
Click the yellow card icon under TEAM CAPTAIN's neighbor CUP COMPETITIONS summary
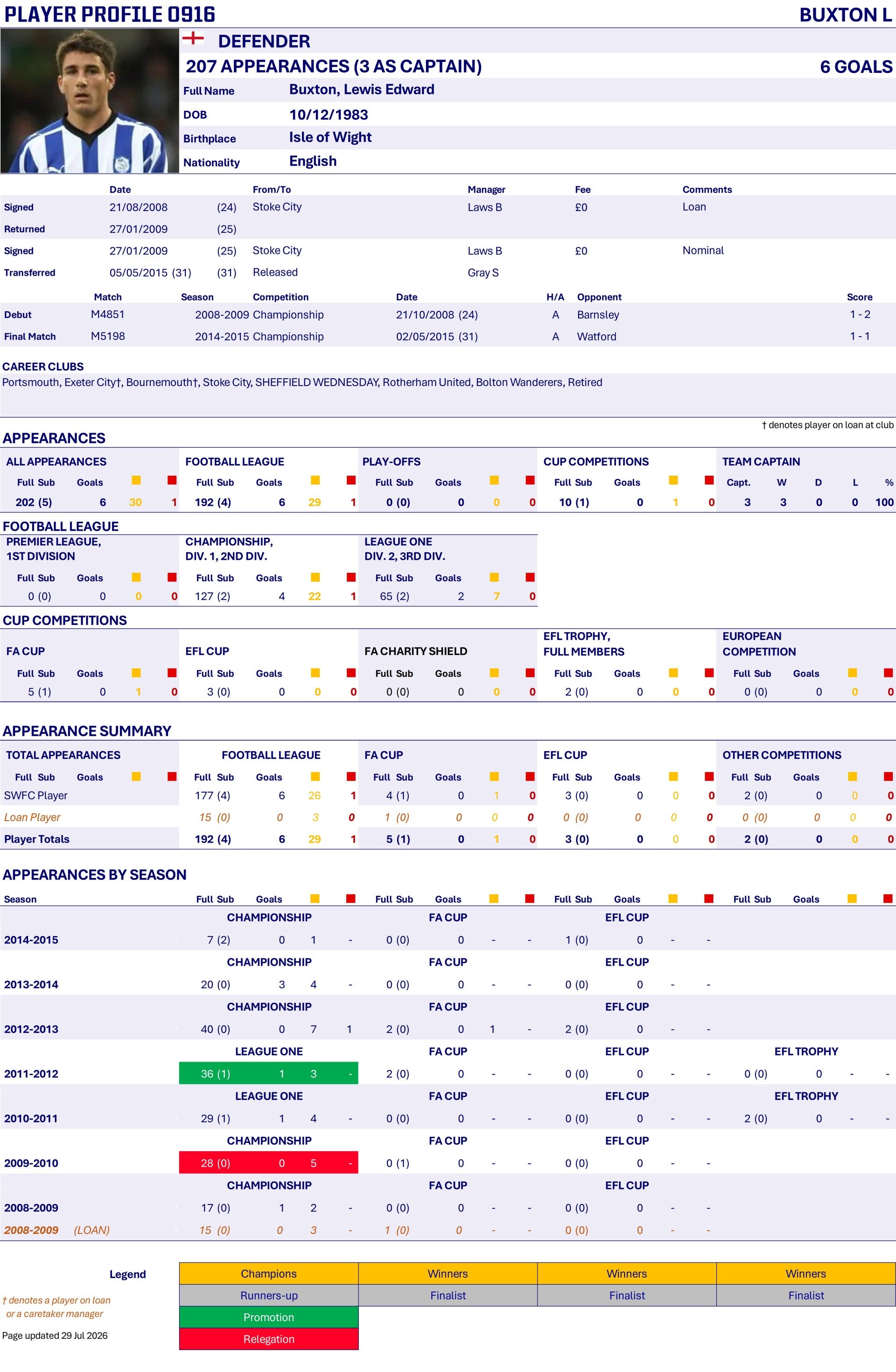tap(673, 480)
